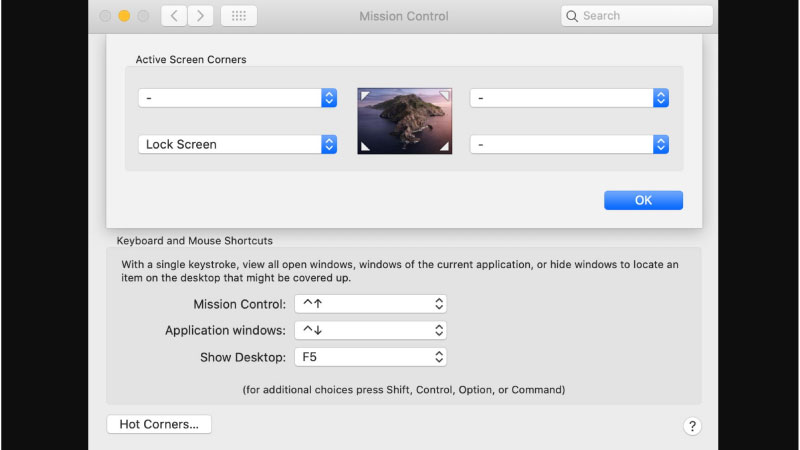The height and width of the screenshot is (450, 800).
Task: Click the desktop preview thumbnail
Action: [405, 121]
